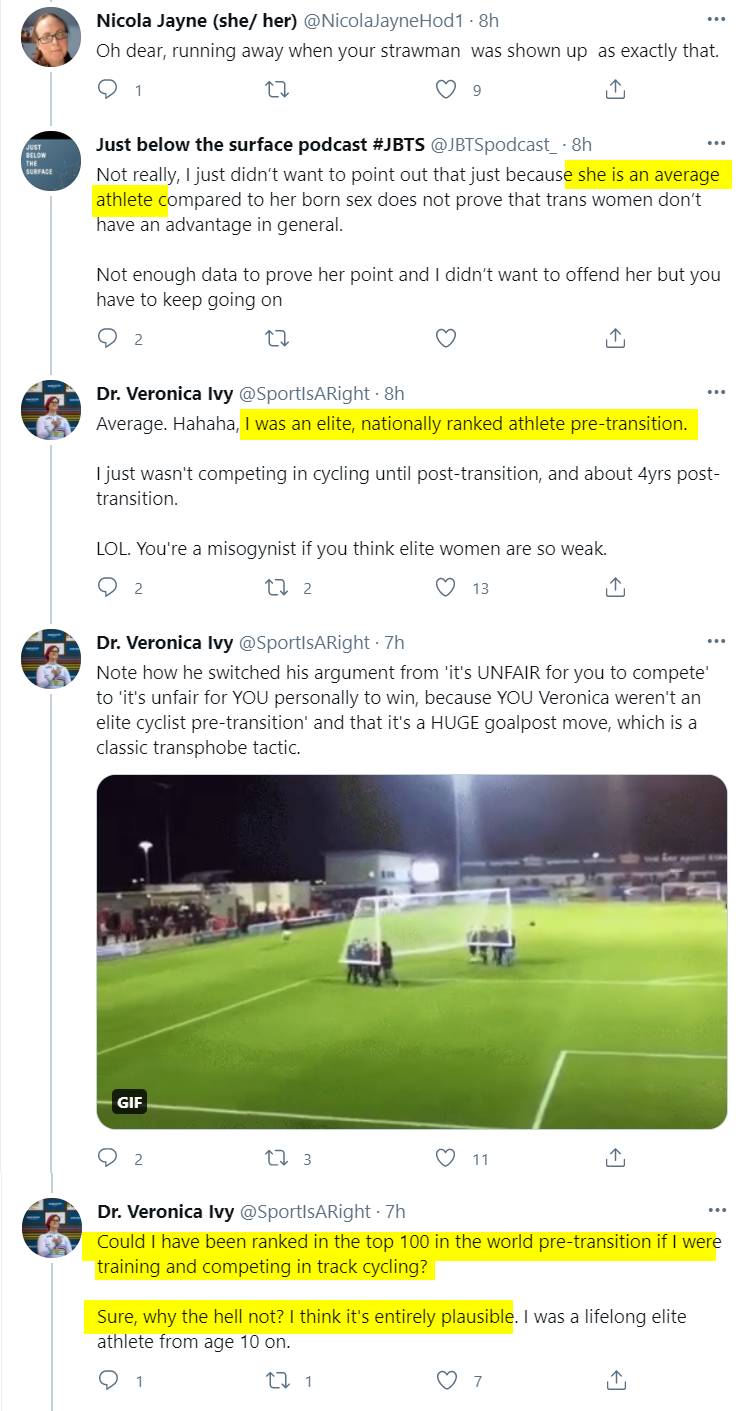The image size is (741, 1411).
Task: Retweet Nicola Jayne's strawman tweet
Action: [x=276, y=90]
